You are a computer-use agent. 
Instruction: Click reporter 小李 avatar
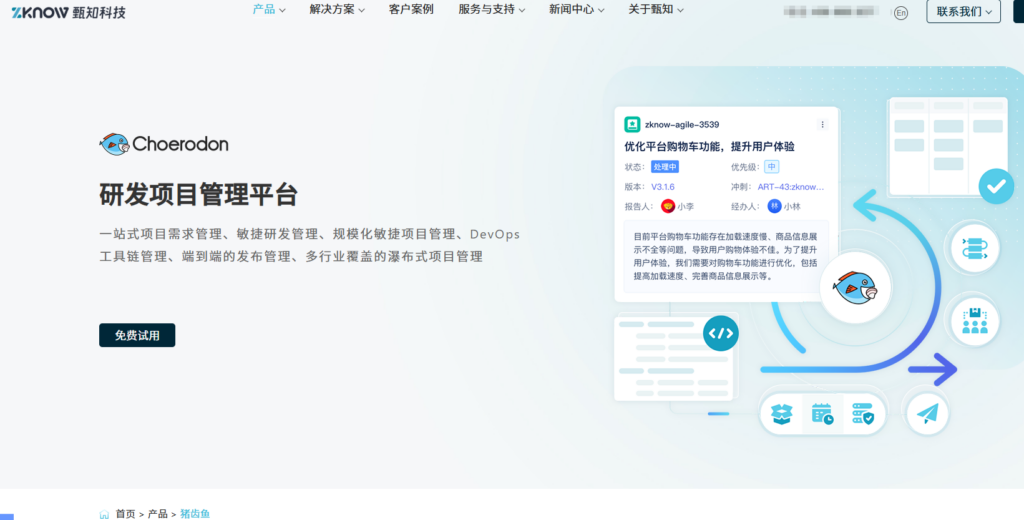(x=667, y=206)
